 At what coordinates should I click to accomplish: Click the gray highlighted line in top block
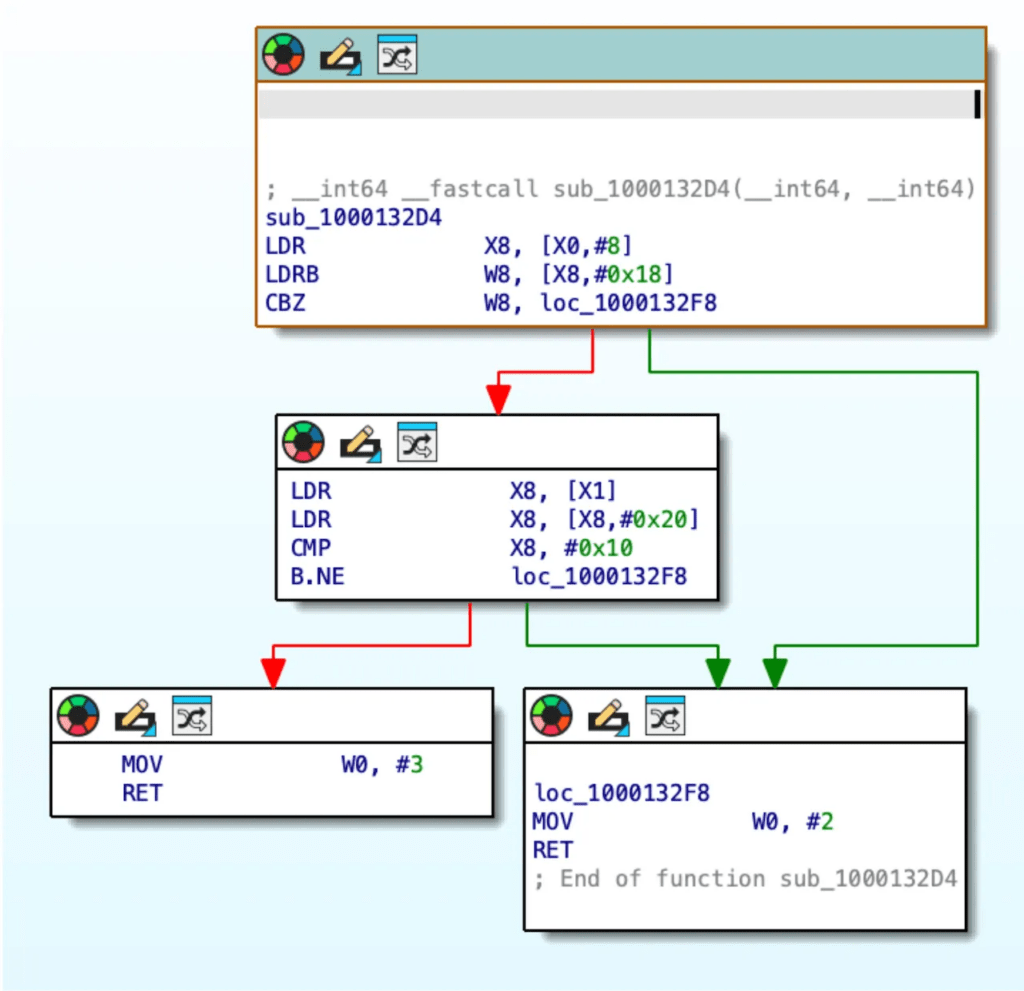[x=615, y=104]
